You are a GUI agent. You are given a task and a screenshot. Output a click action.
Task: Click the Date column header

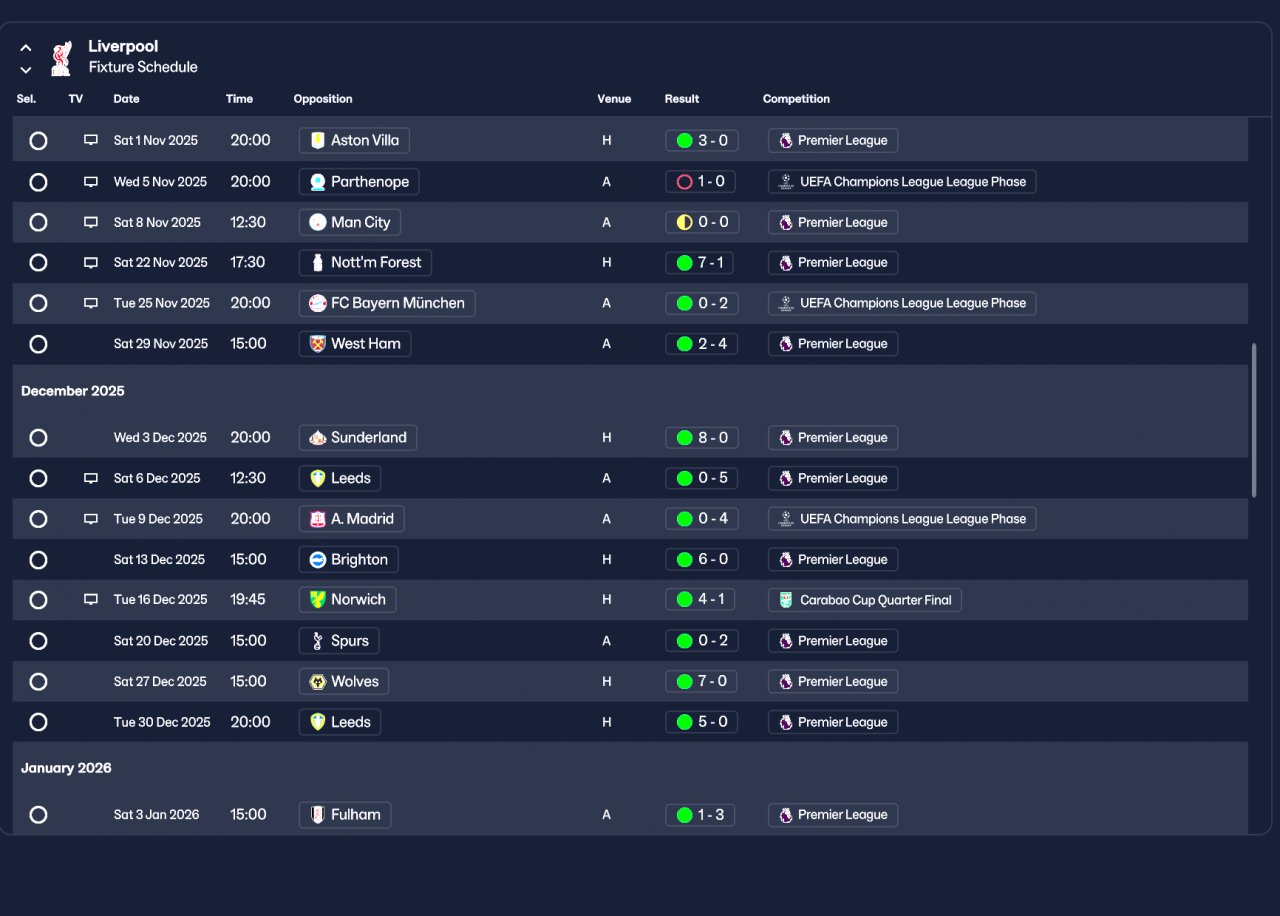click(x=127, y=99)
